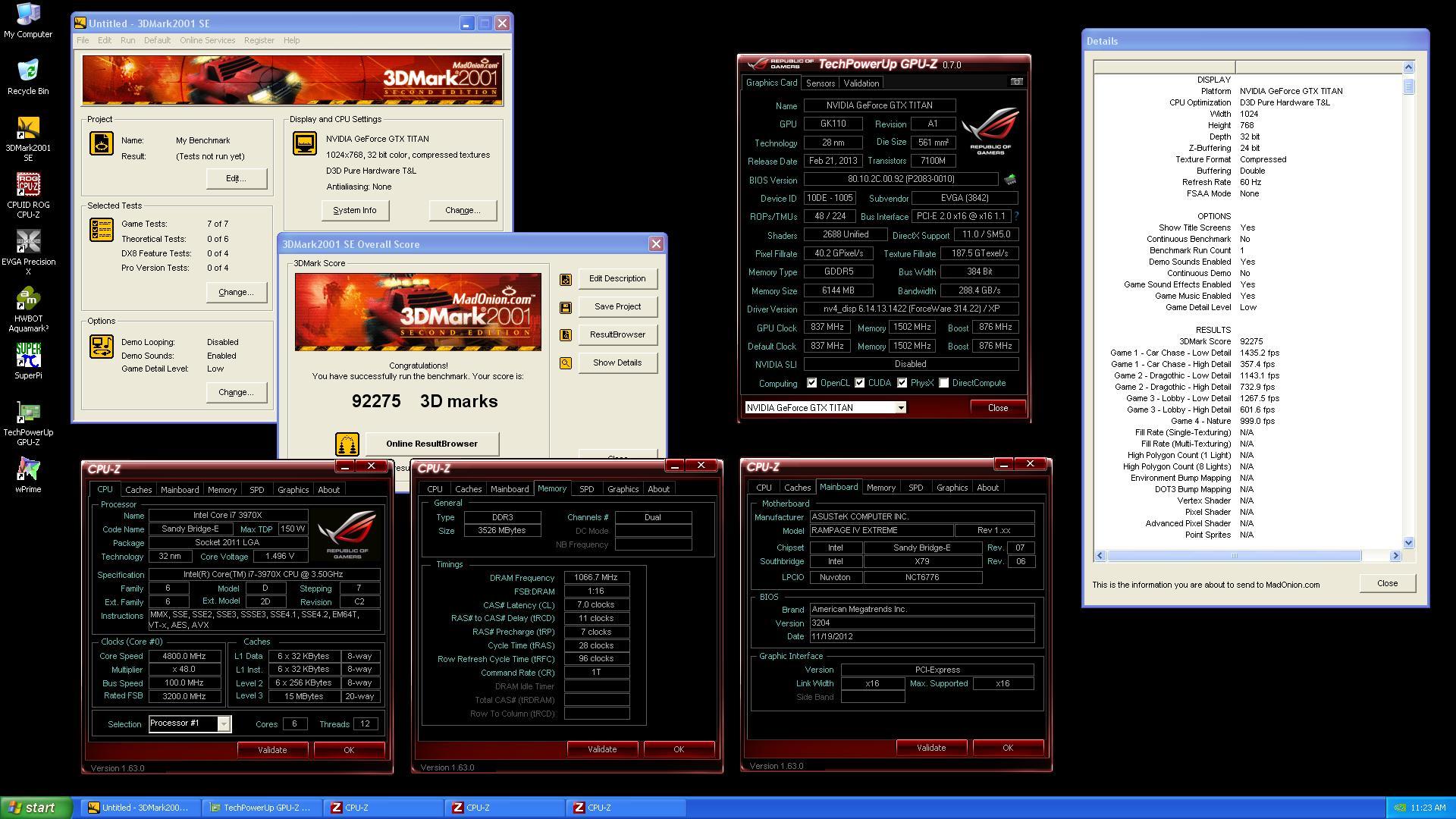
Task: Click the Bus Interface question mark in GPU-Z
Action: [1016, 216]
